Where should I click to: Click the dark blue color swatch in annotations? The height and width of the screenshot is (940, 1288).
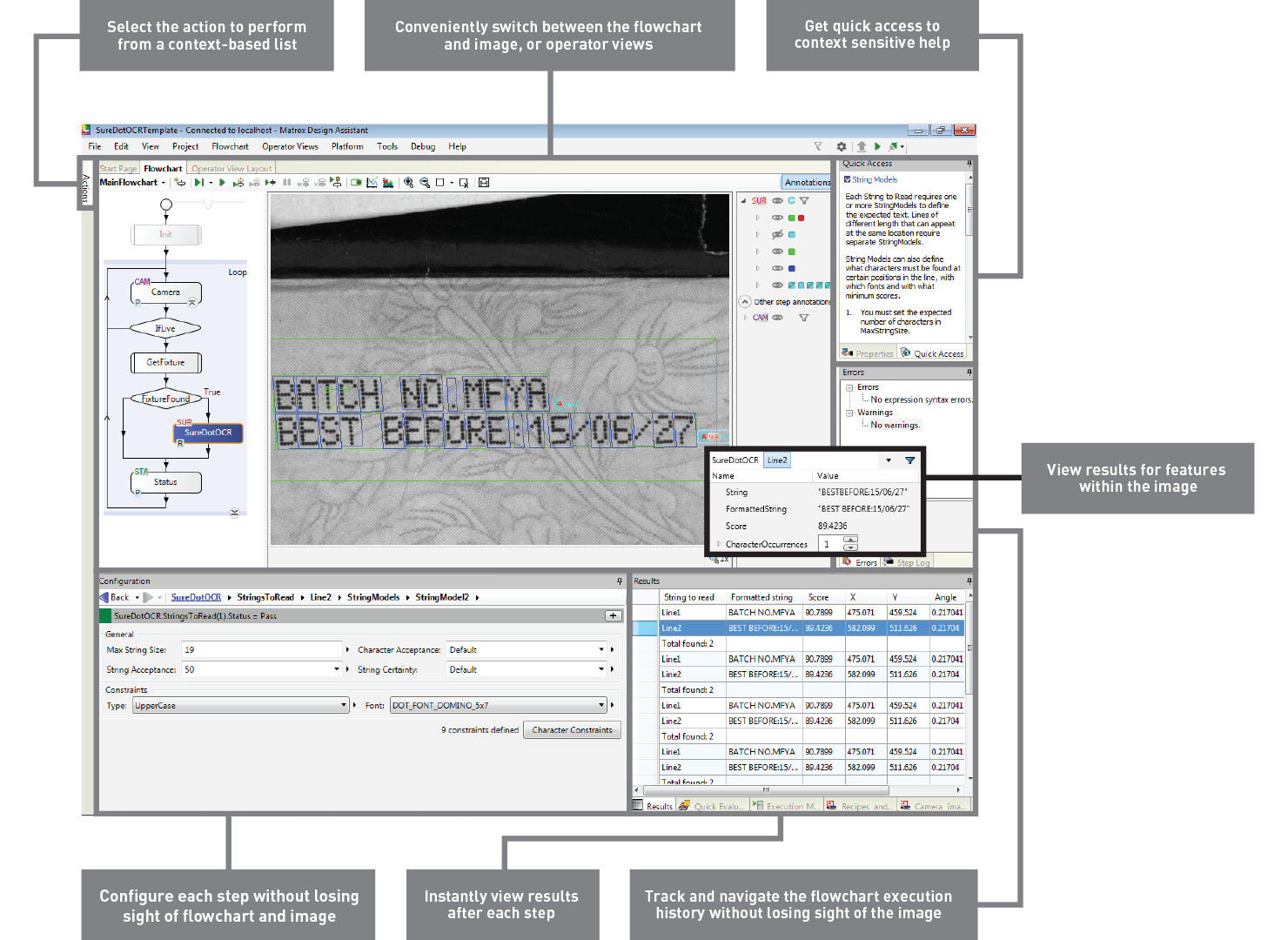pos(791,268)
